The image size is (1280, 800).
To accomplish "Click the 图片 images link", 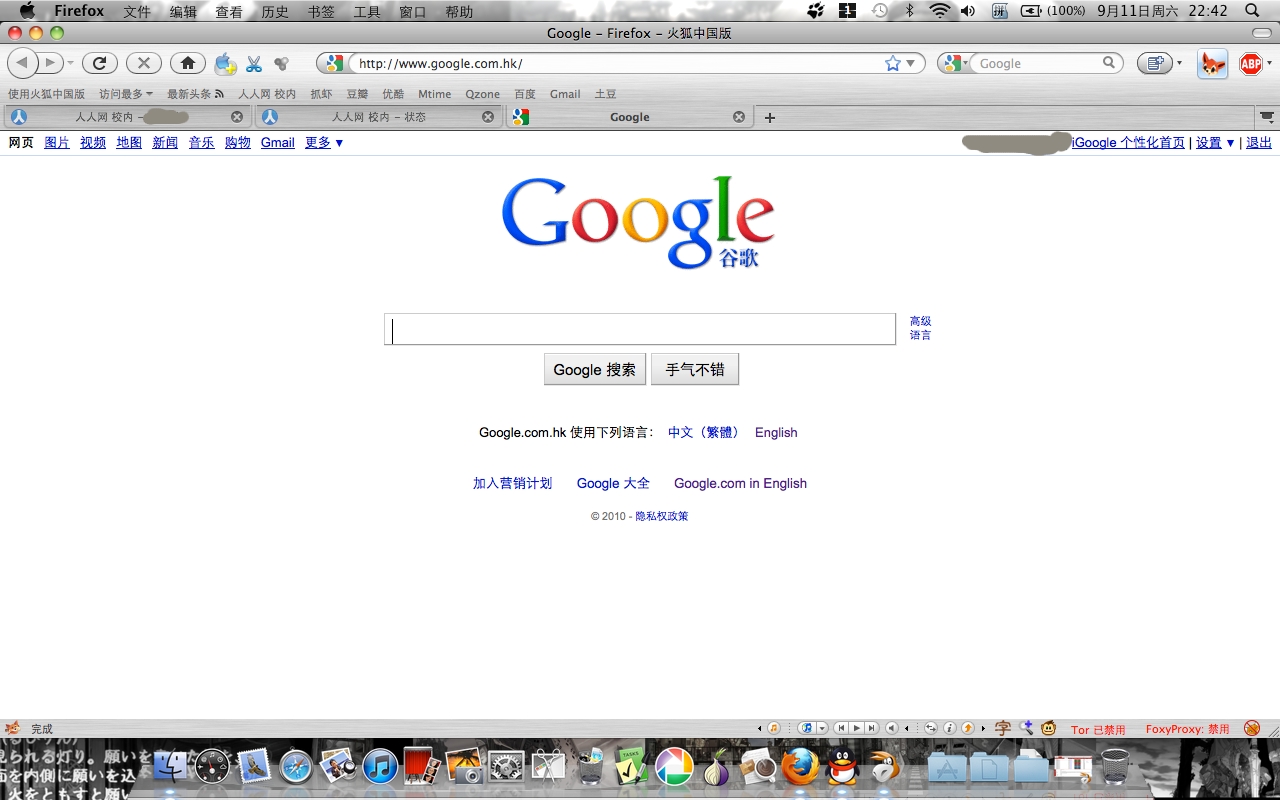I will pos(57,143).
